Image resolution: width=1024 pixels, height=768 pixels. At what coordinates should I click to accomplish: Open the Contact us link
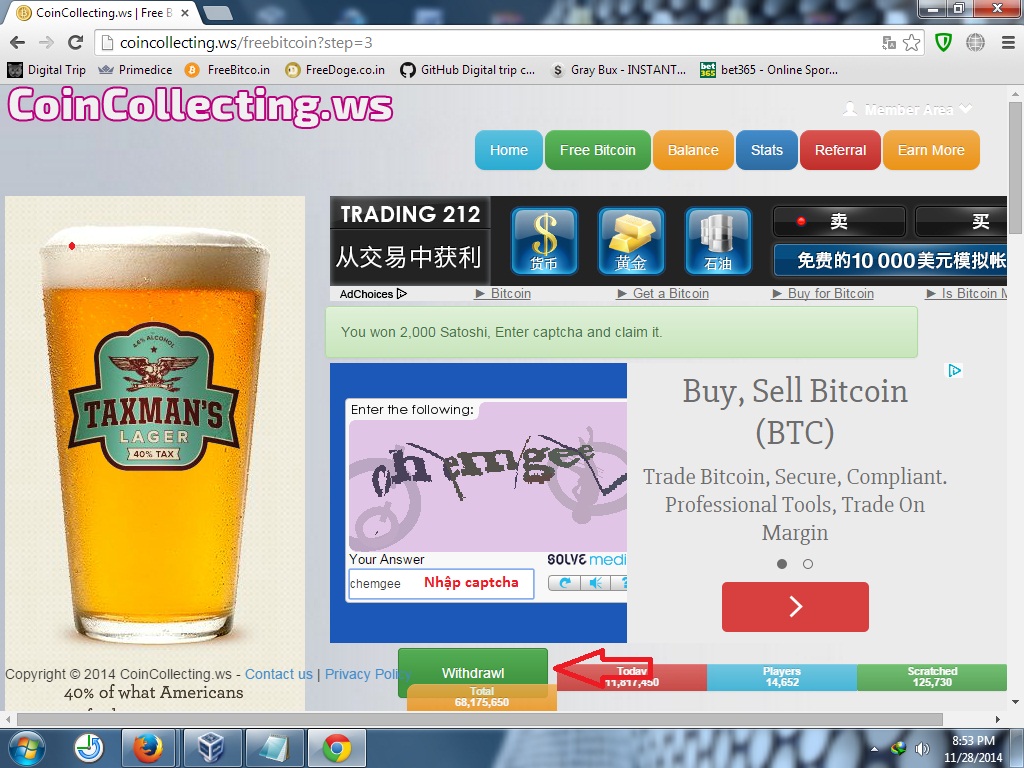[x=279, y=674]
